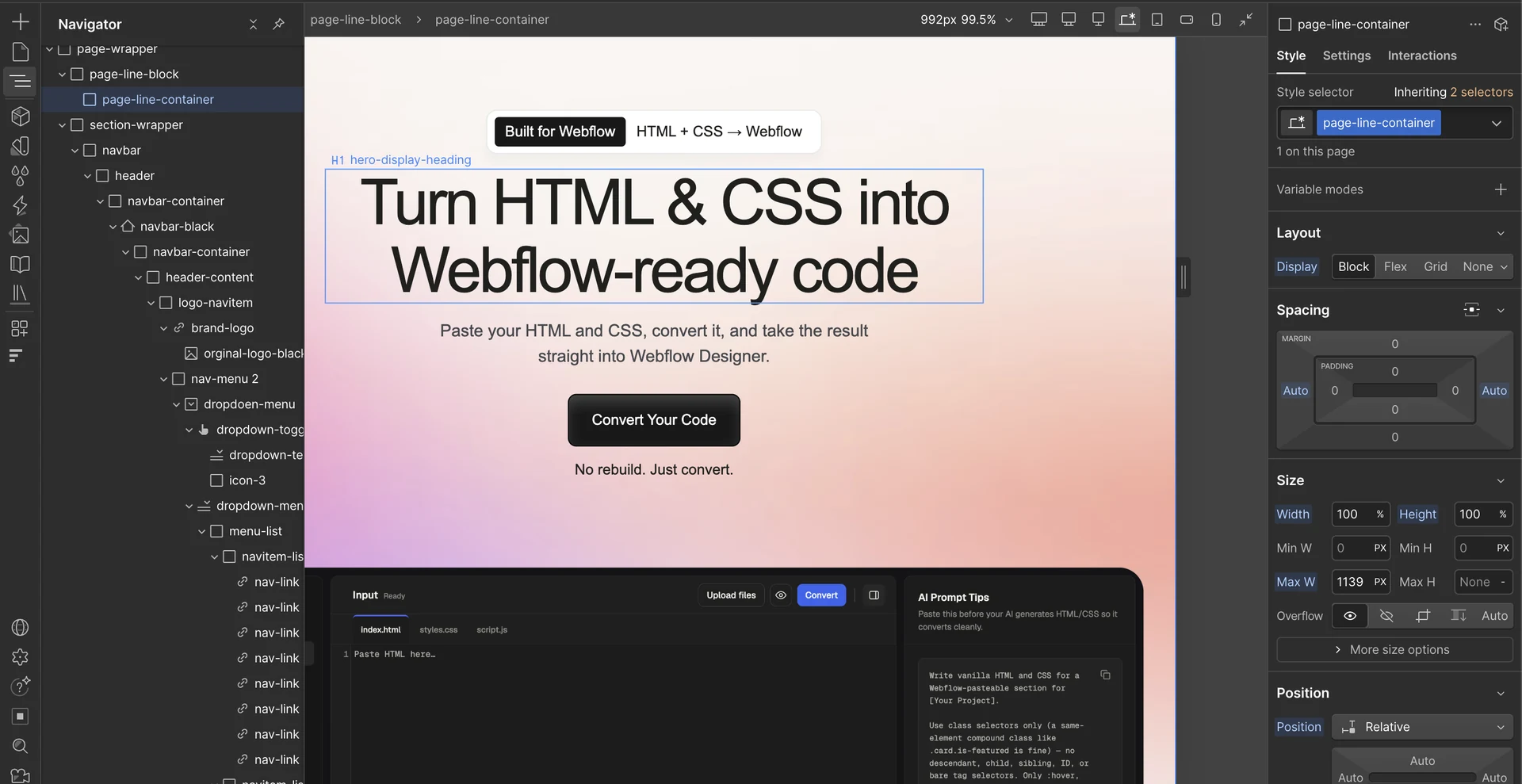Switch to the Settings tab
This screenshot has height=784, width=1522.
[1346, 55]
